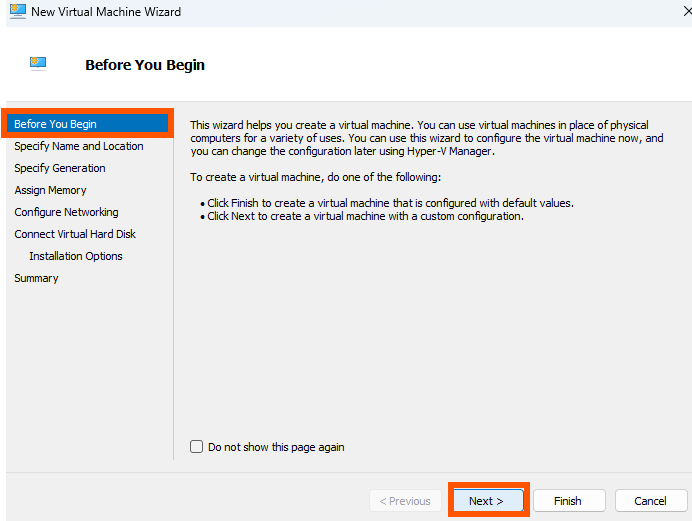
Task: Click the 'Click Next' bullet text
Action: pyautogui.click(x=365, y=216)
